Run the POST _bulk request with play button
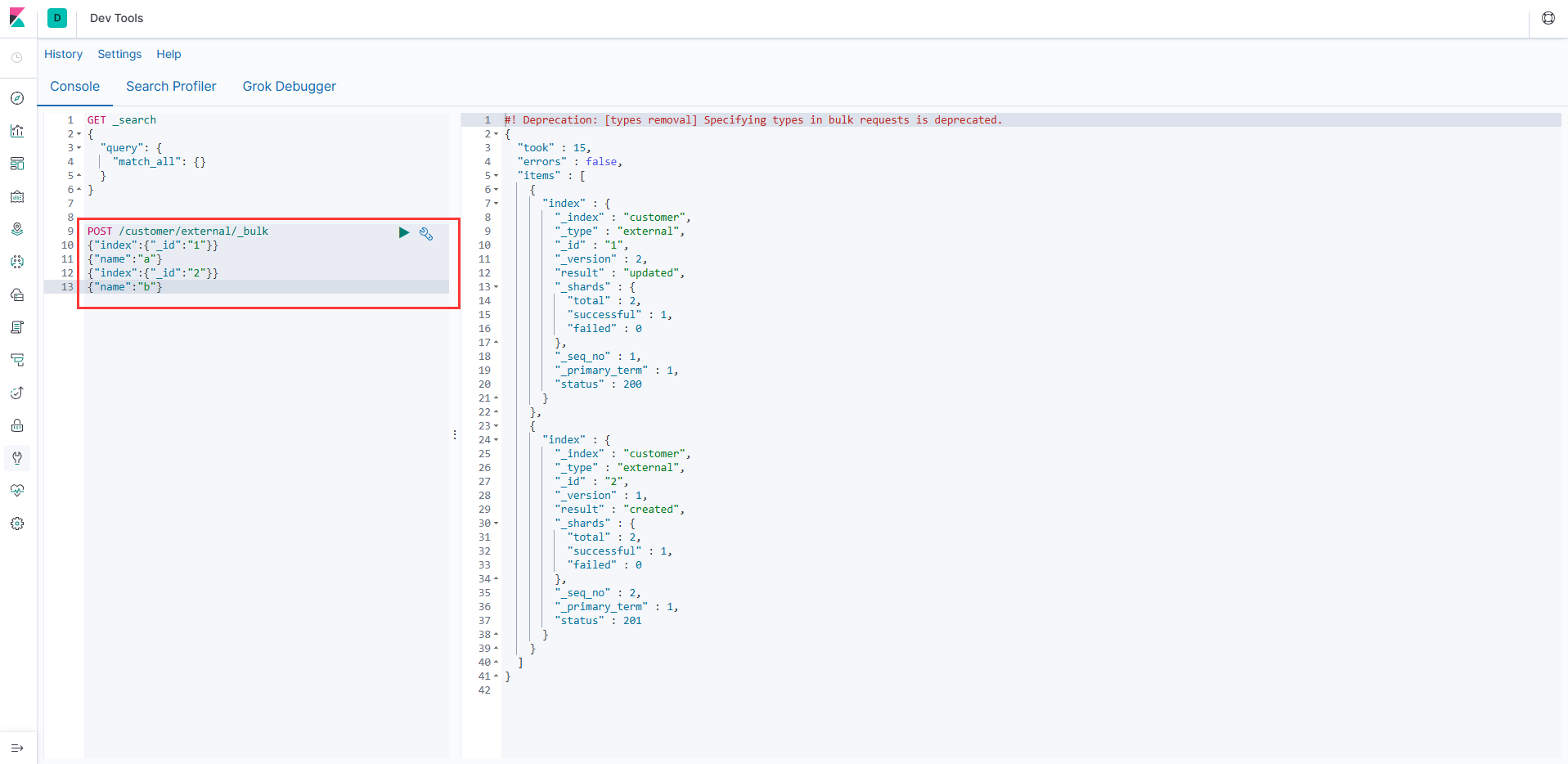Viewport: 1568px width, 764px height. click(404, 233)
